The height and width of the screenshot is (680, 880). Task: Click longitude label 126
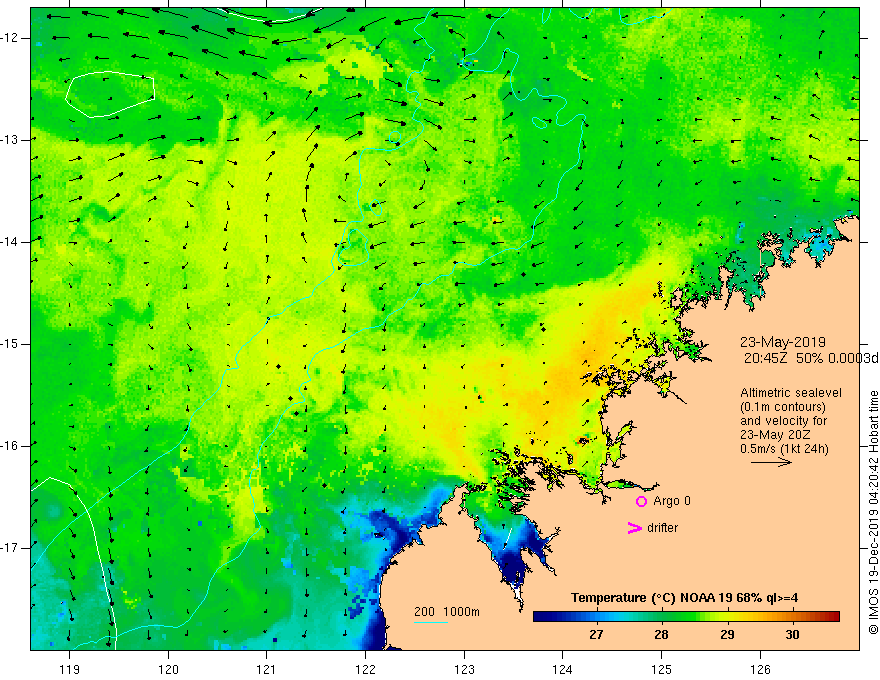(x=760, y=670)
